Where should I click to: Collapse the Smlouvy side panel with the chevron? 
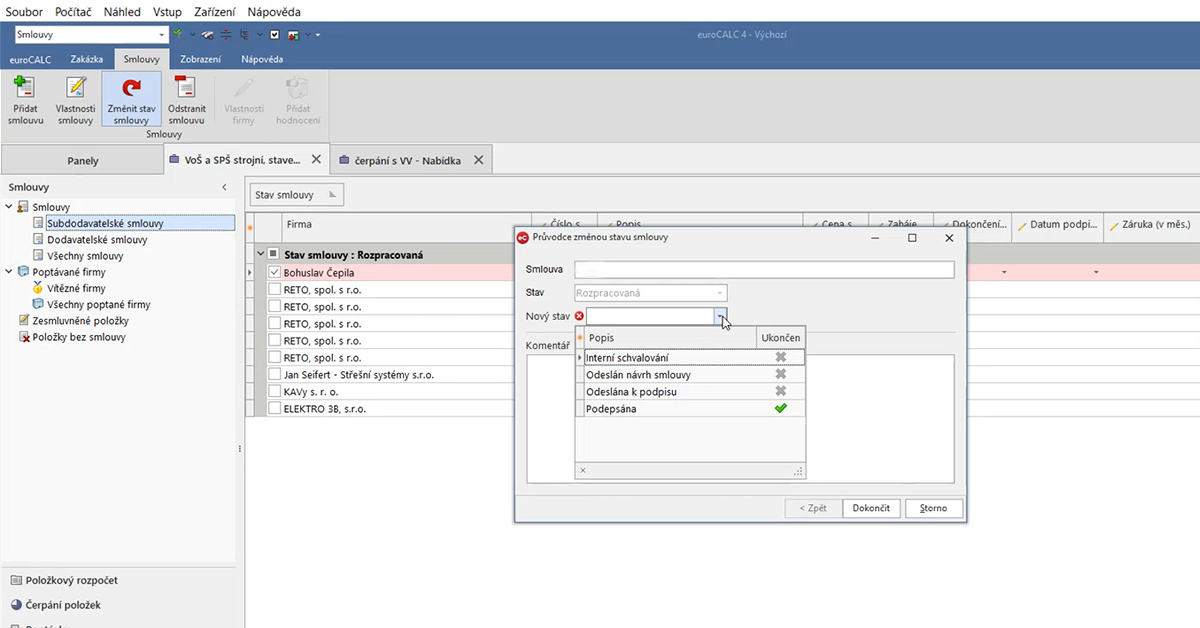(x=224, y=187)
